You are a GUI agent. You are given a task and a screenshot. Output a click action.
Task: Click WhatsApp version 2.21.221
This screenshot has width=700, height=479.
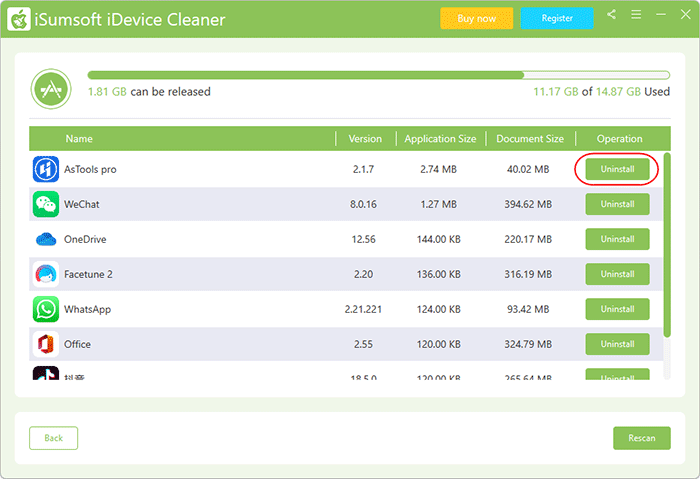tap(363, 309)
